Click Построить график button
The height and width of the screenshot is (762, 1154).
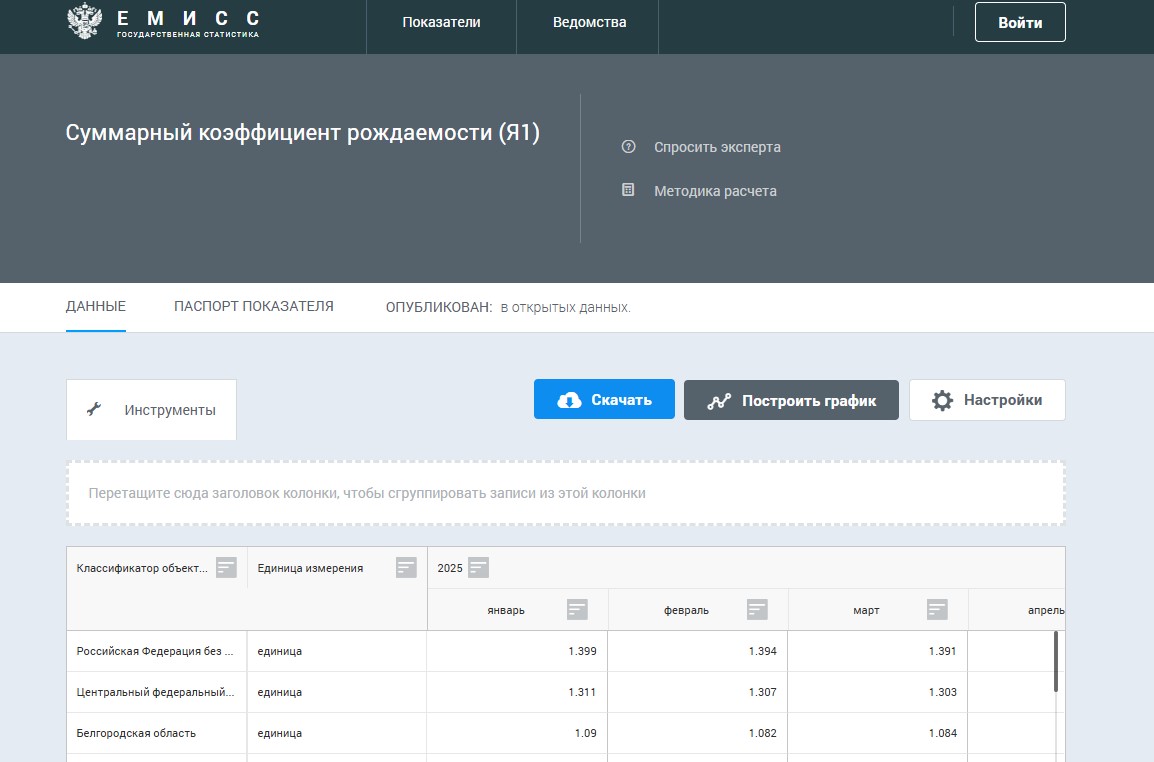click(x=791, y=400)
